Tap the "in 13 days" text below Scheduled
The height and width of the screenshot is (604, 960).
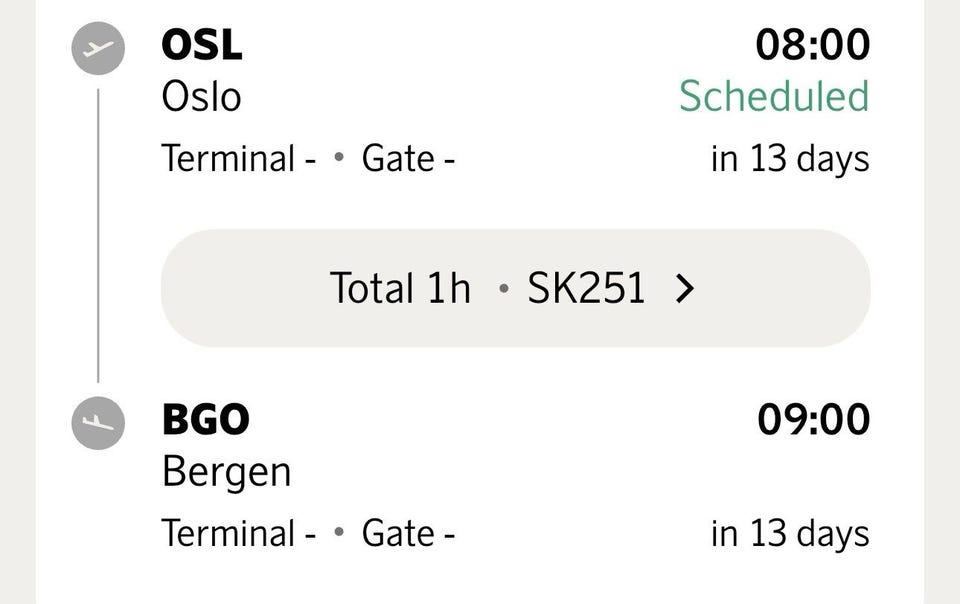[x=790, y=159]
